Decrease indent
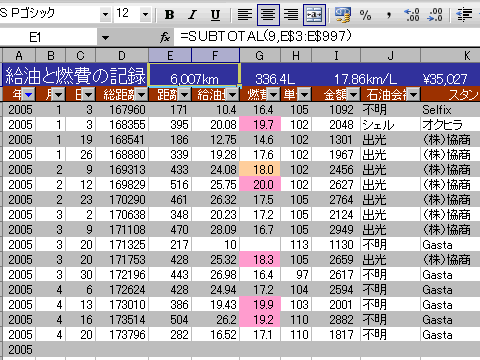Image resolution: width=480 pixels, height=360 pixels. (x=464, y=15)
